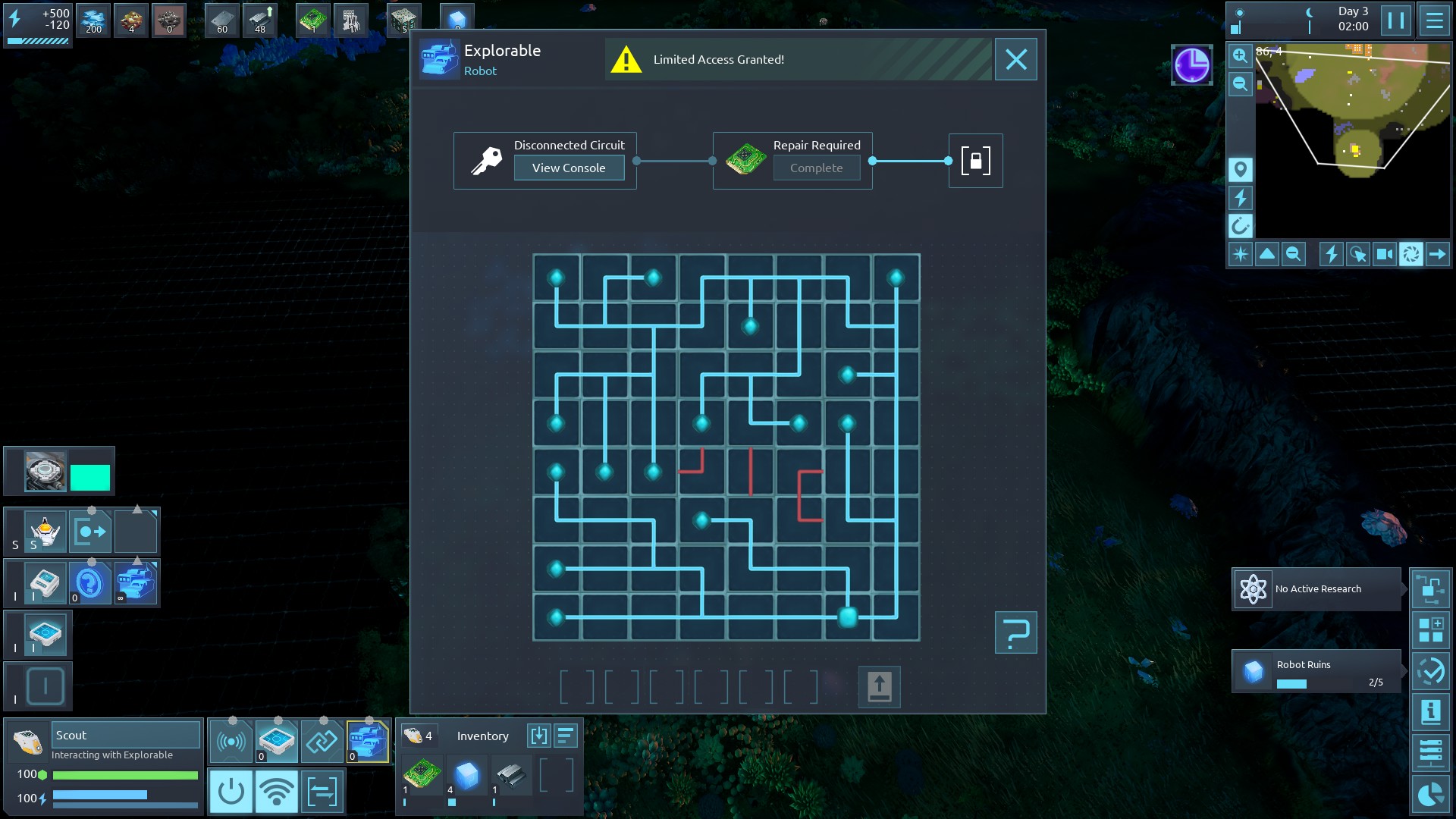Open the hamburger main menu

point(1434,20)
